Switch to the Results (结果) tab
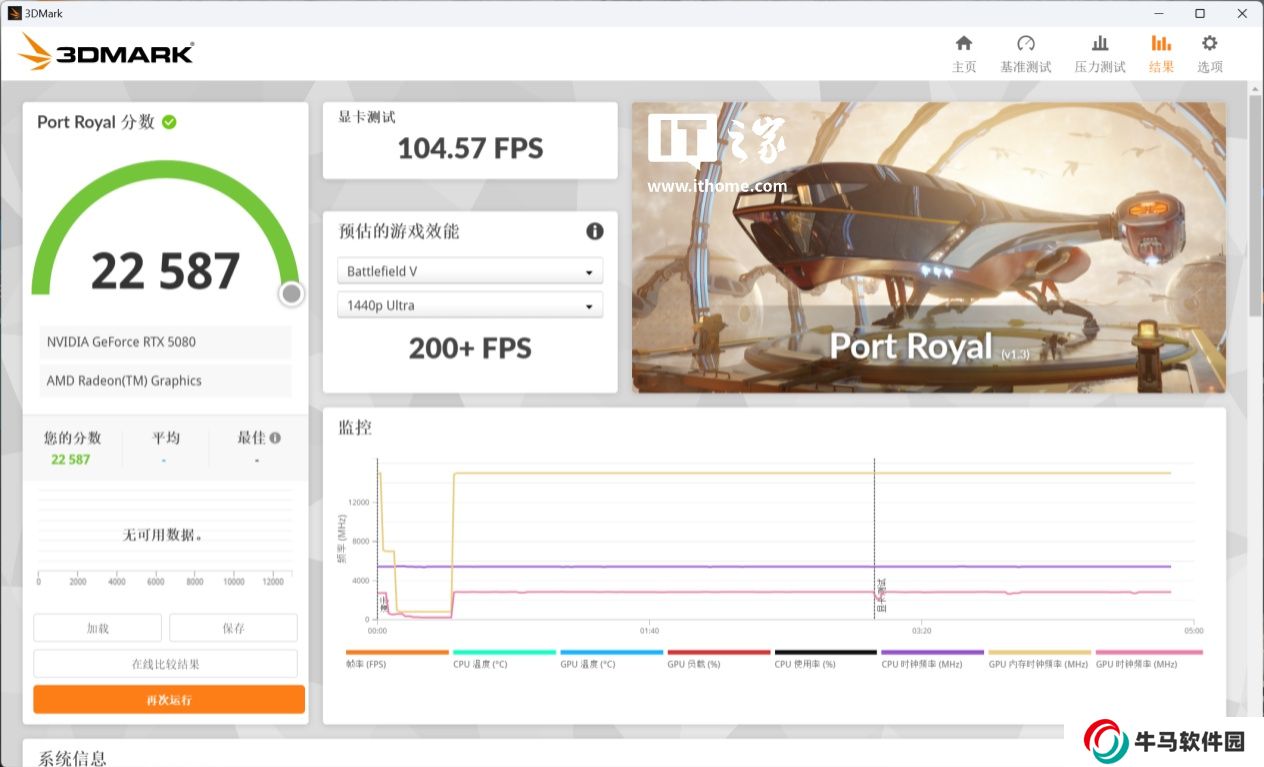Image resolution: width=1264 pixels, height=767 pixels. [x=1161, y=53]
